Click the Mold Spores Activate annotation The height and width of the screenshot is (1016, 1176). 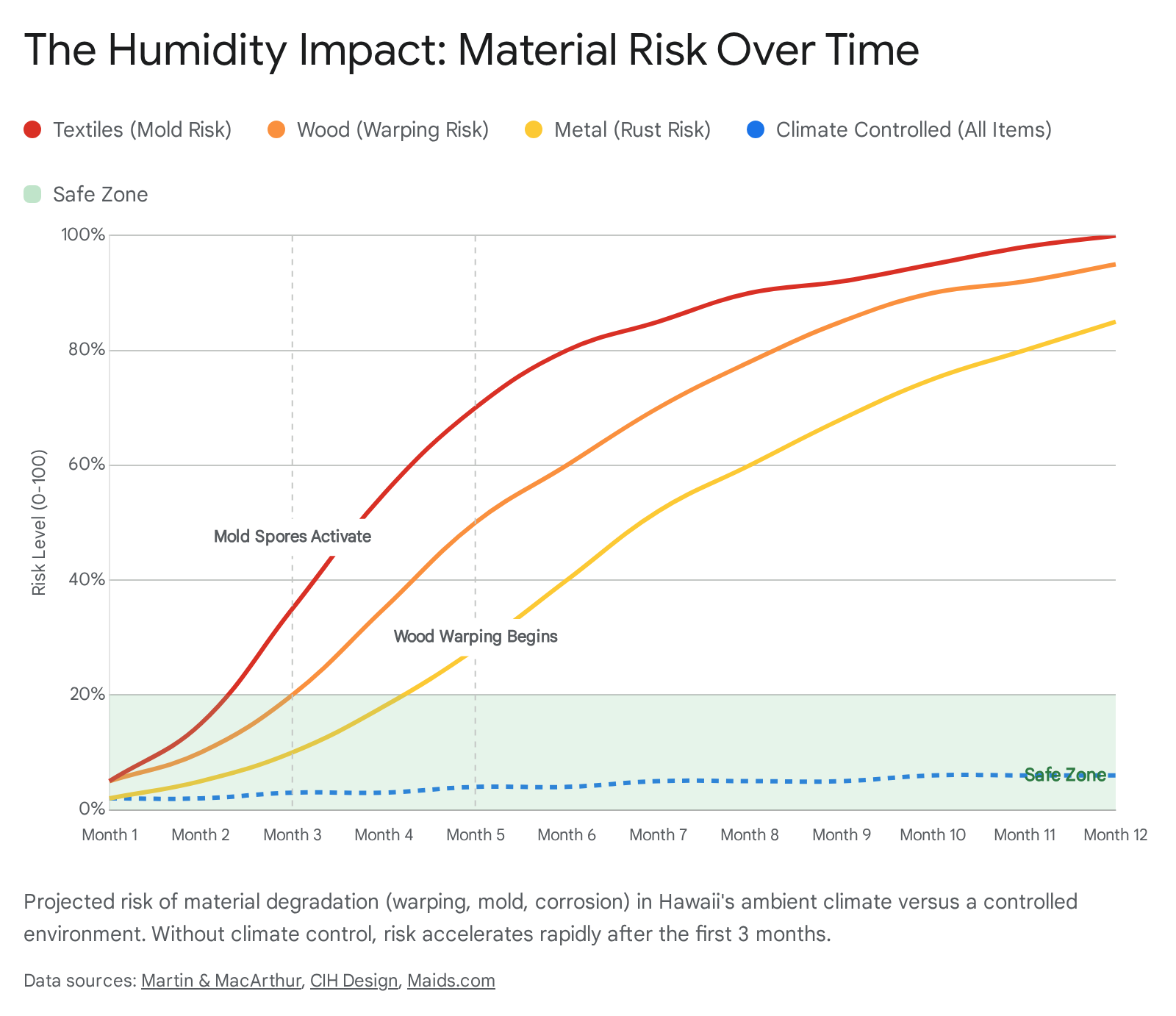[x=293, y=537]
